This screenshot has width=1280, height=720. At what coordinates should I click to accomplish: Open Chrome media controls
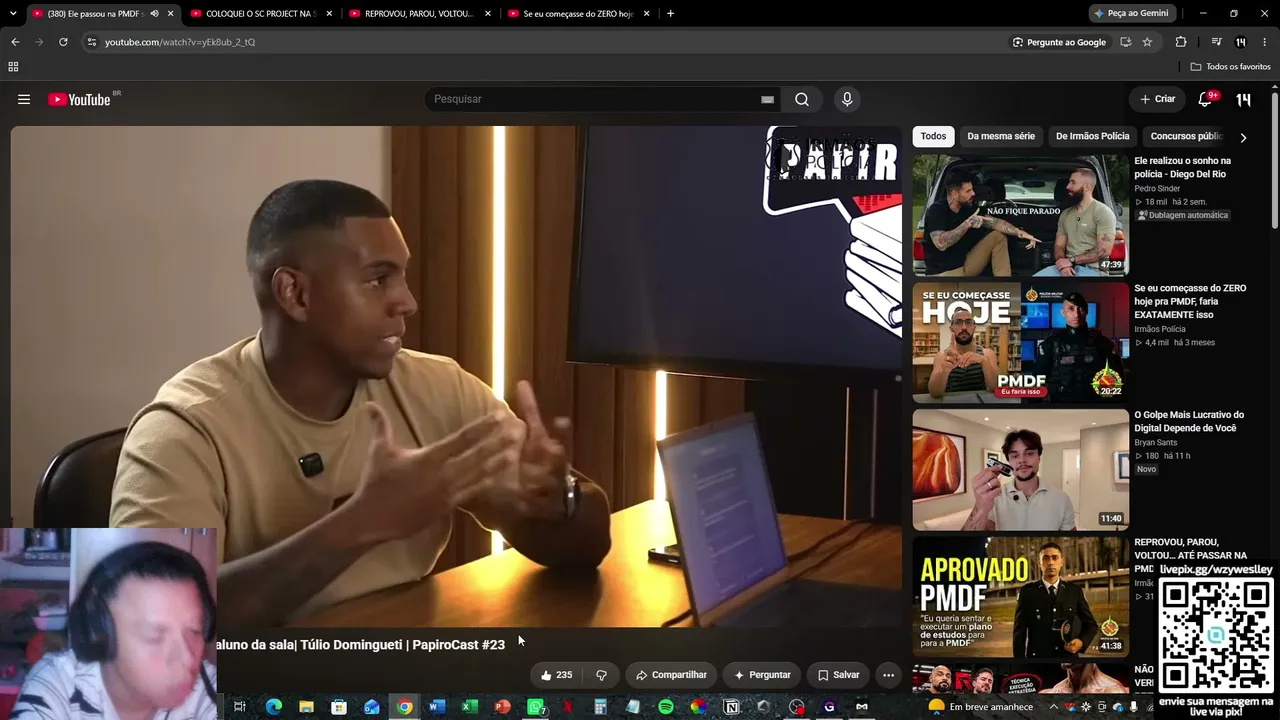(1216, 42)
